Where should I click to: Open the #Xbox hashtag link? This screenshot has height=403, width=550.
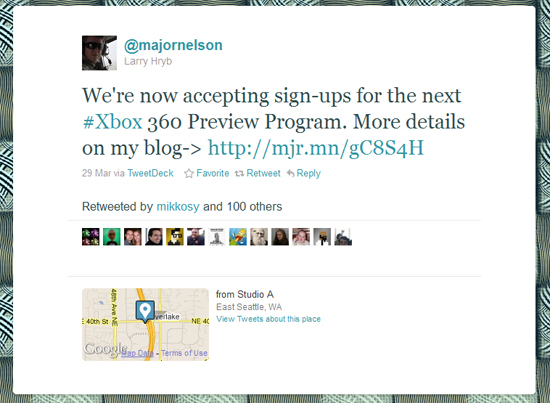point(112,122)
